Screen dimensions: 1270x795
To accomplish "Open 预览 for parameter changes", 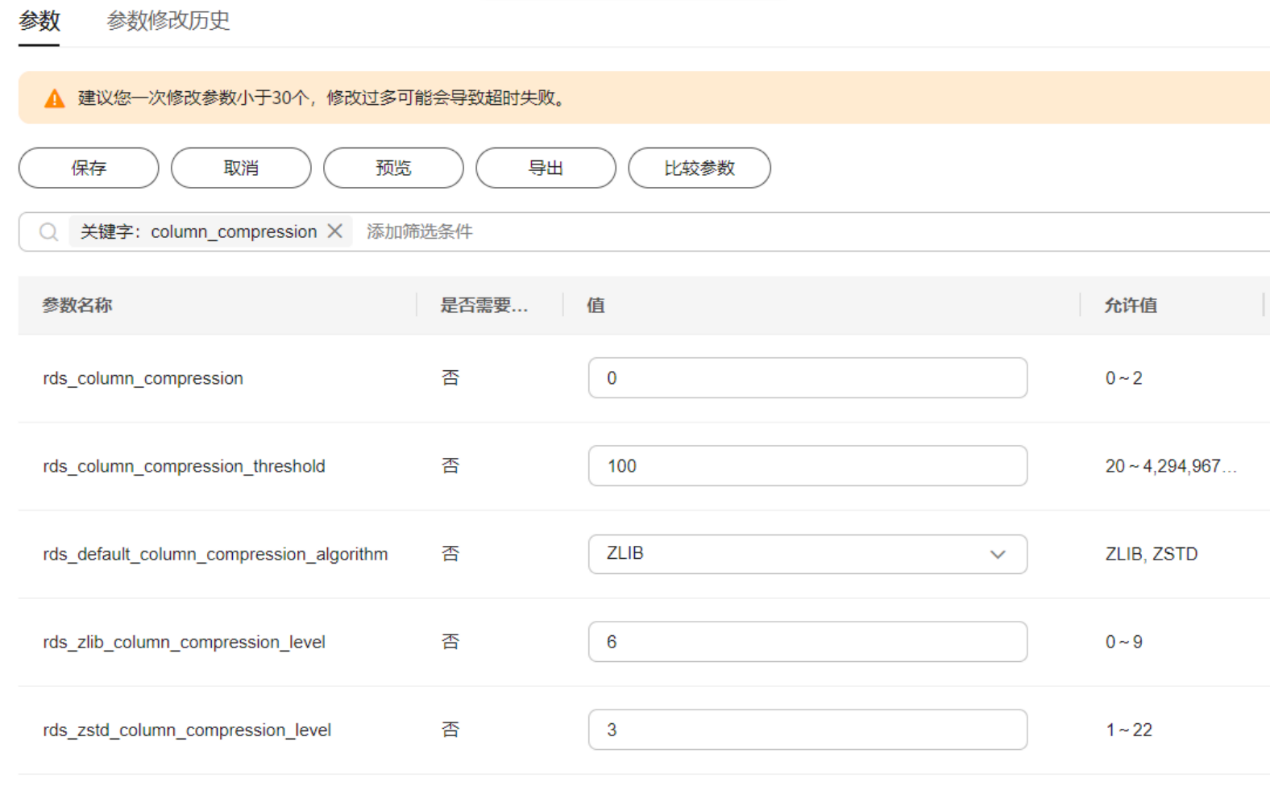I will [x=393, y=168].
